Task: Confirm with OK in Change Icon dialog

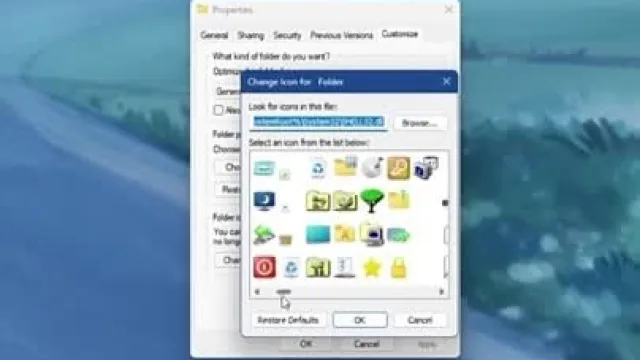Action: click(360, 320)
